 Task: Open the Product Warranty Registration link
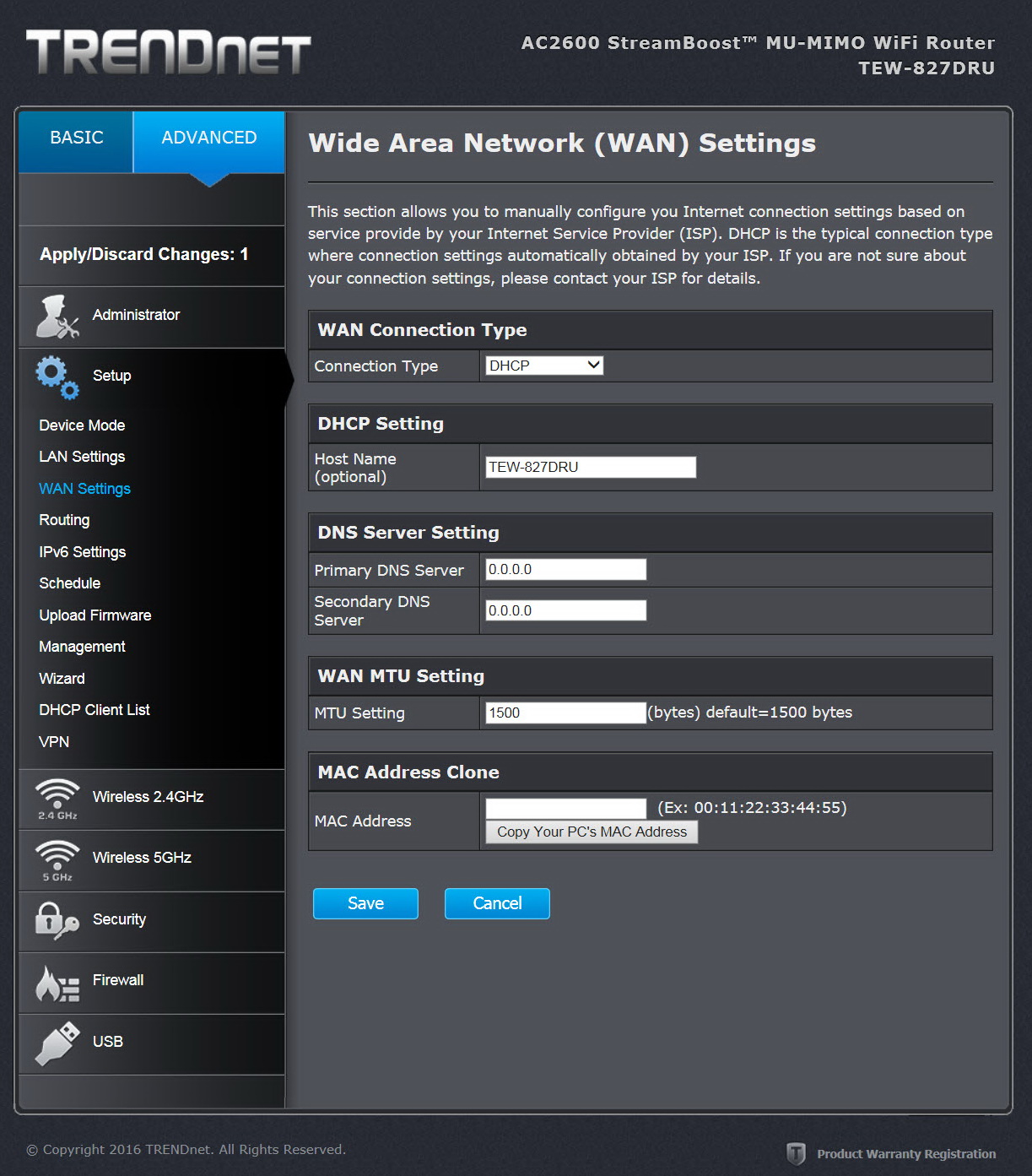pos(906,1154)
